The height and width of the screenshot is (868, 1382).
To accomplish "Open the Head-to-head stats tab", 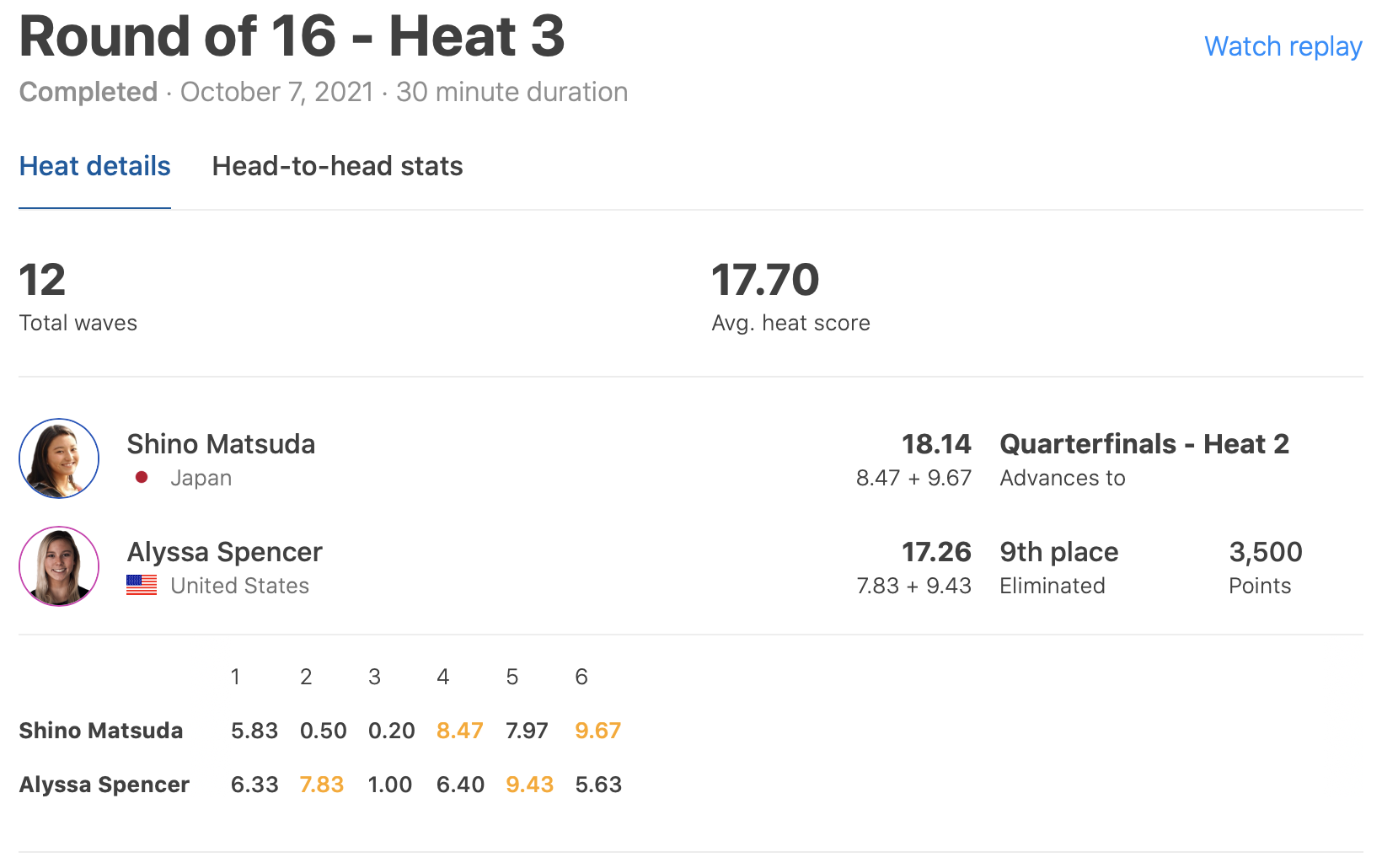I will 337,166.
